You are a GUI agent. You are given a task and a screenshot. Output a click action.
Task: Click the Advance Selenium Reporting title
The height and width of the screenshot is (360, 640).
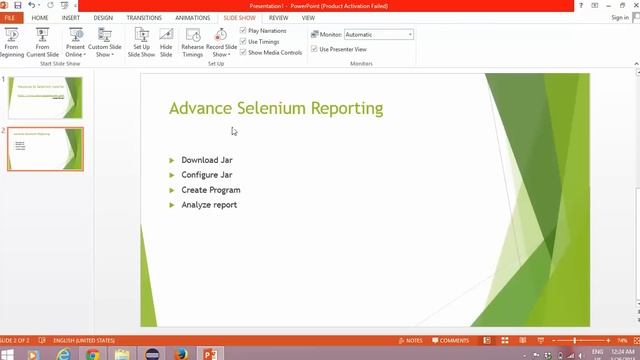pos(276,108)
